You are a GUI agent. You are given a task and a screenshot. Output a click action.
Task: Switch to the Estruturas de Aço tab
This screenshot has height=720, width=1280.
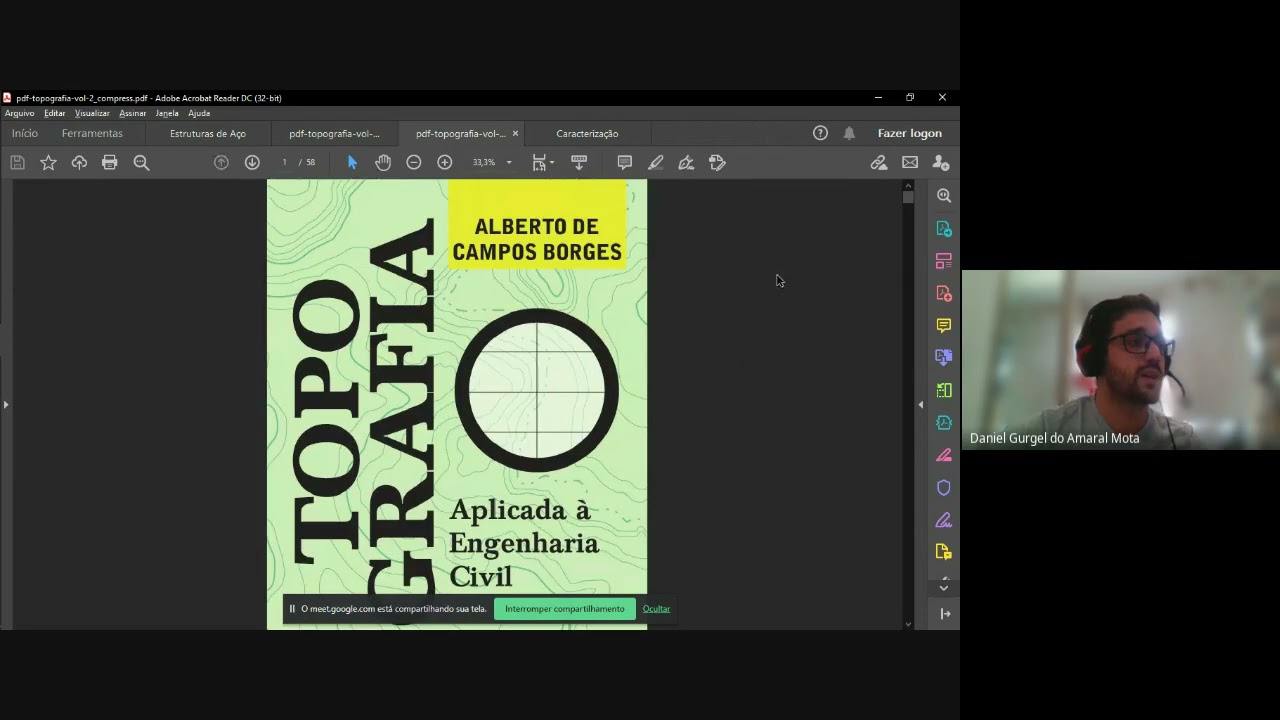208,133
